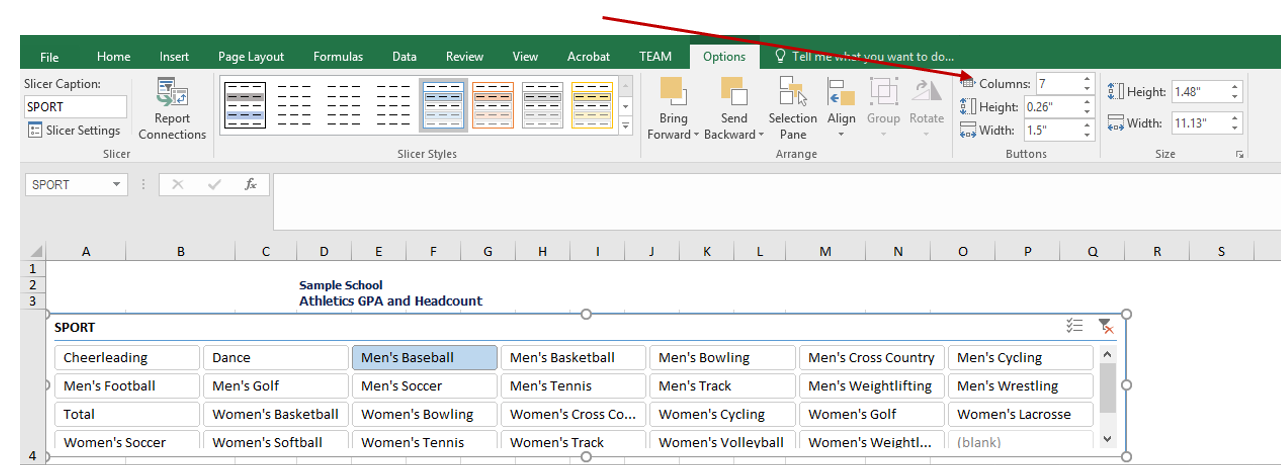Viewport: 1288px width, 465px height.
Task: Toggle the Women's Golf slicer item
Action: click(871, 414)
